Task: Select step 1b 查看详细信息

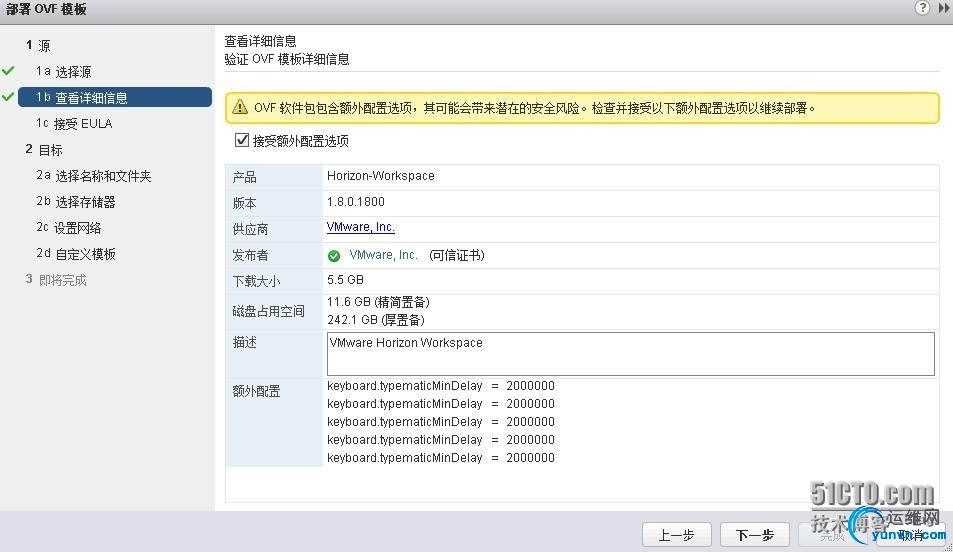Action: tap(115, 97)
